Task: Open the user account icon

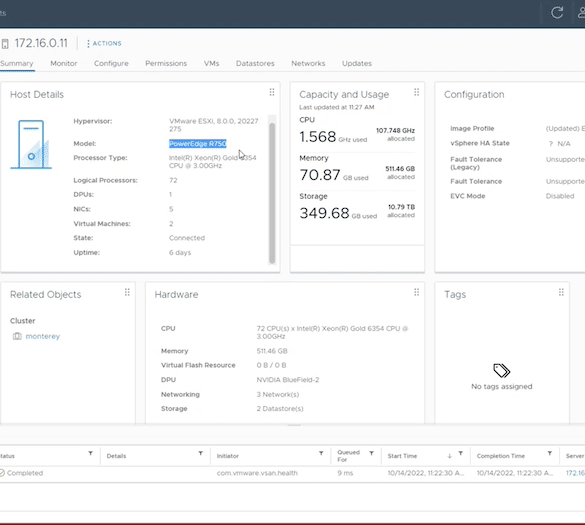Action: (x=581, y=13)
